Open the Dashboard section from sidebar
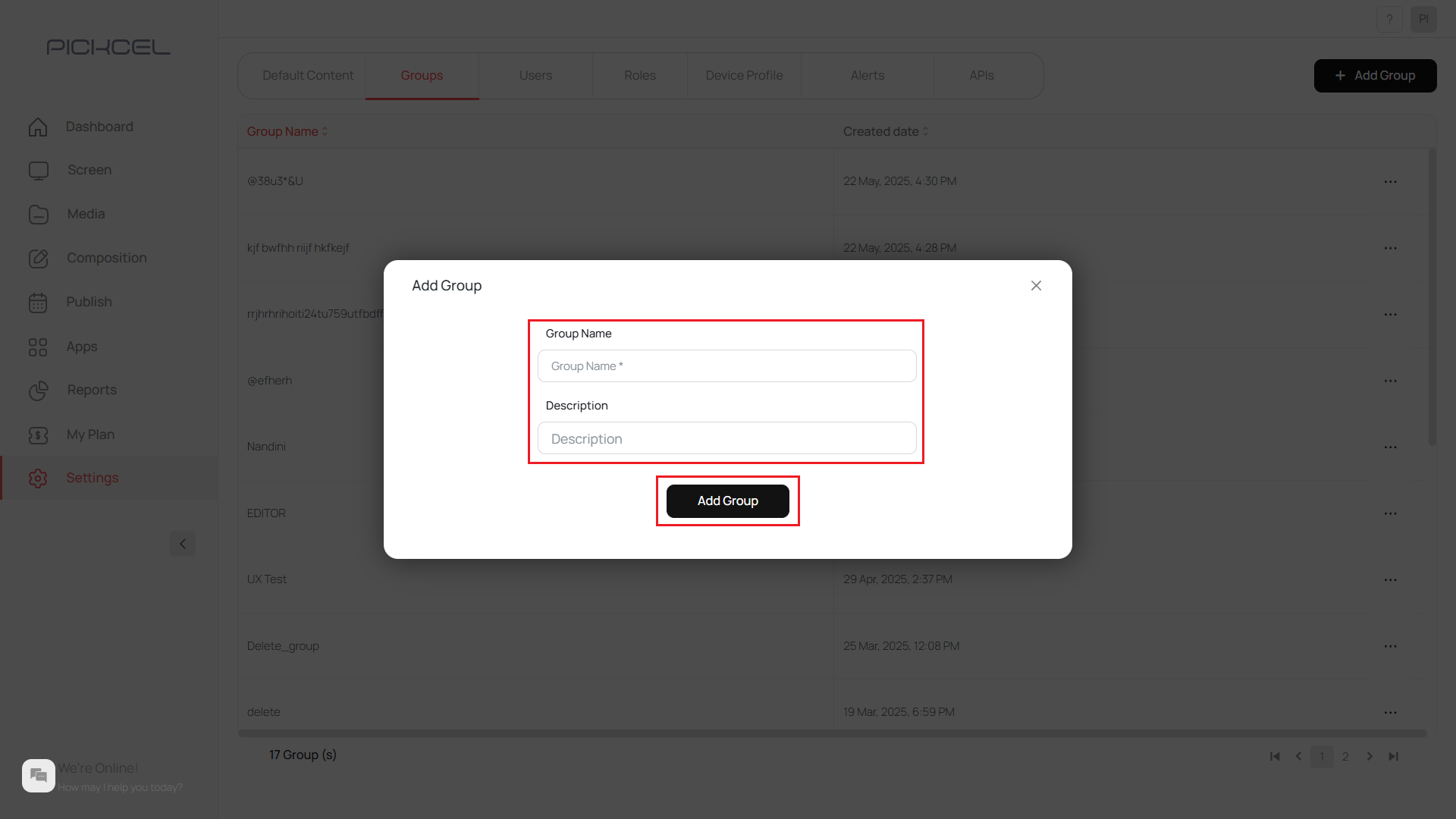Screen dimensions: 1456x819 tap(38, 127)
